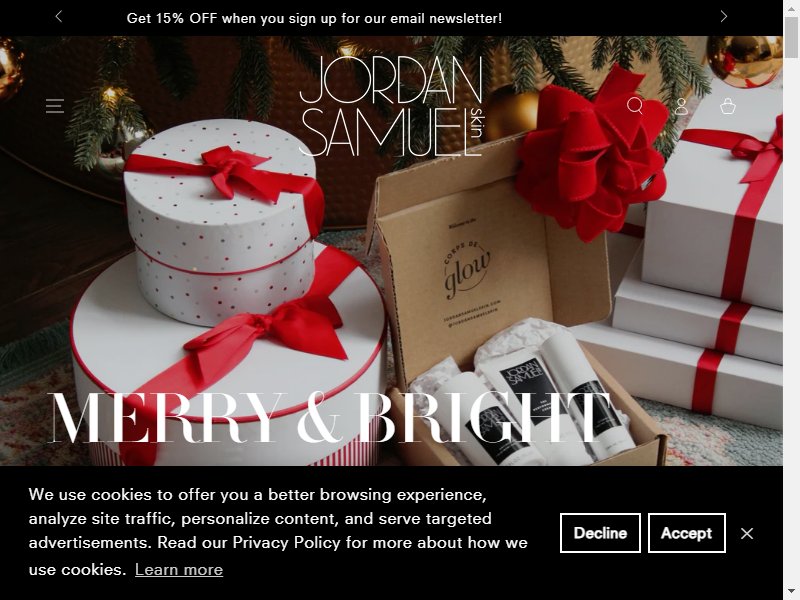The width and height of the screenshot is (800, 600).
Task: Show previous announcement with left arrow
Action: click(59, 17)
